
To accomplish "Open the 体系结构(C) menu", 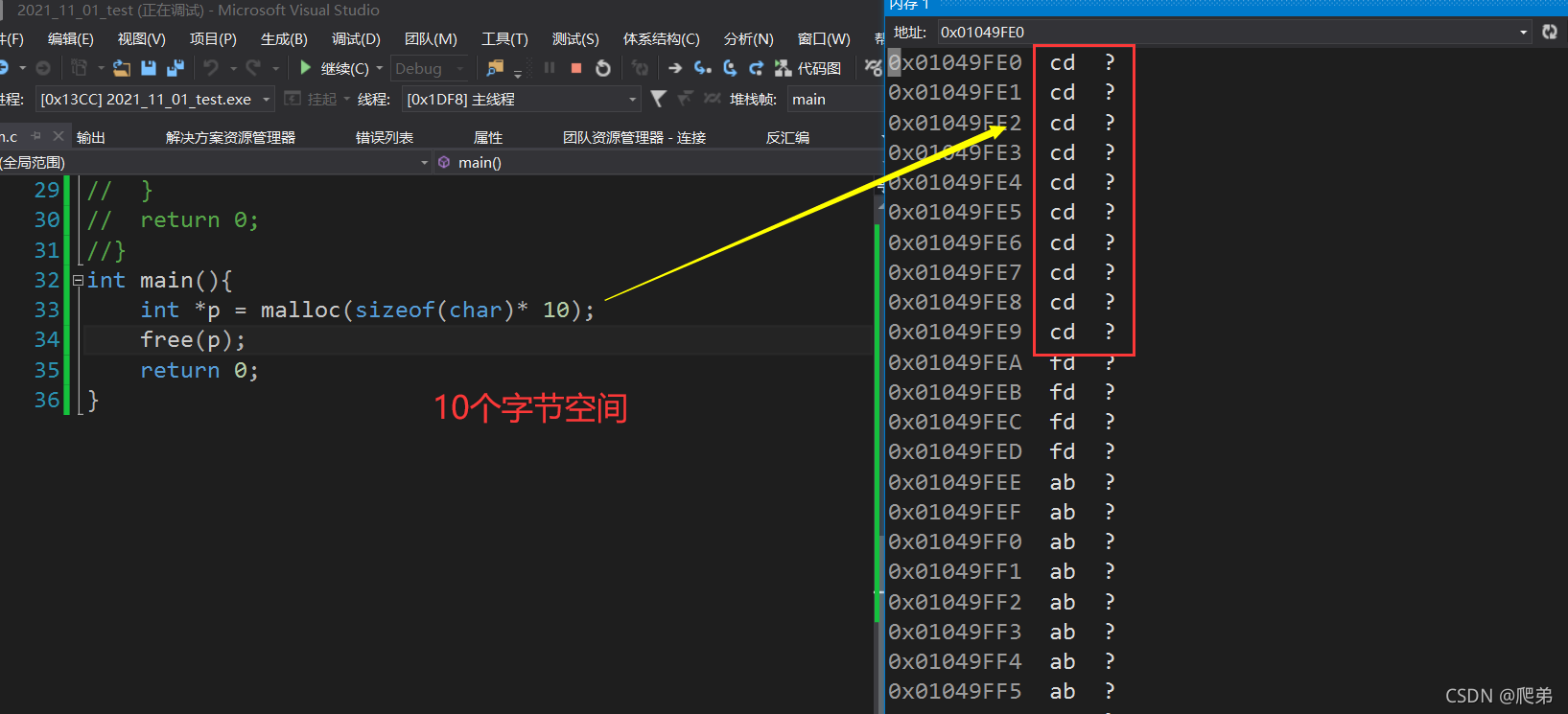I will (661, 38).
